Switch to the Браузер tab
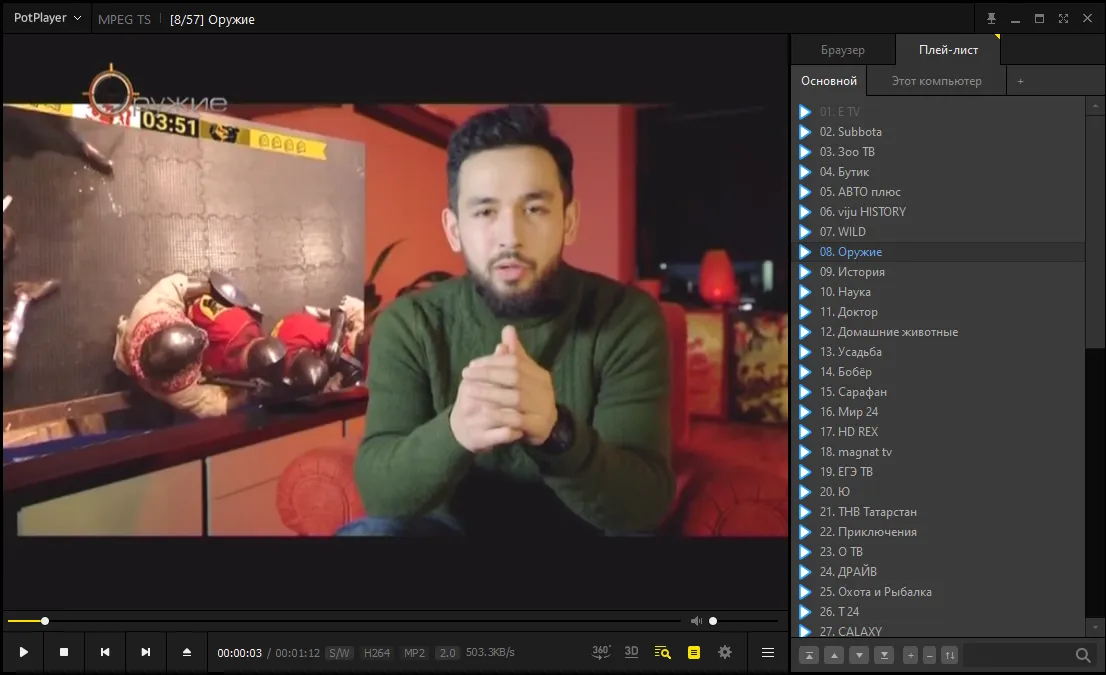 tap(842, 50)
